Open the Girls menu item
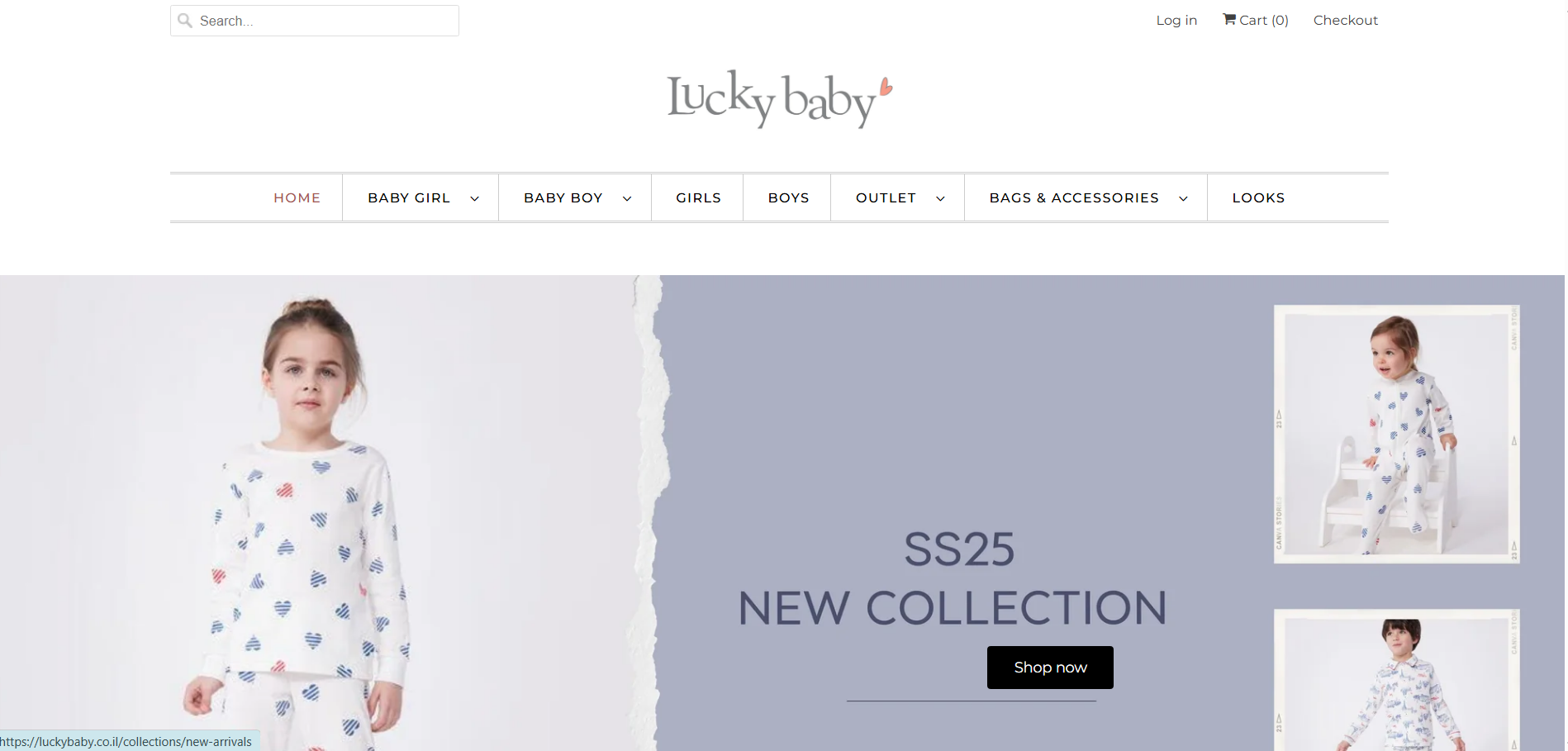Viewport: 1568px width, 751px height. (698, 198)
